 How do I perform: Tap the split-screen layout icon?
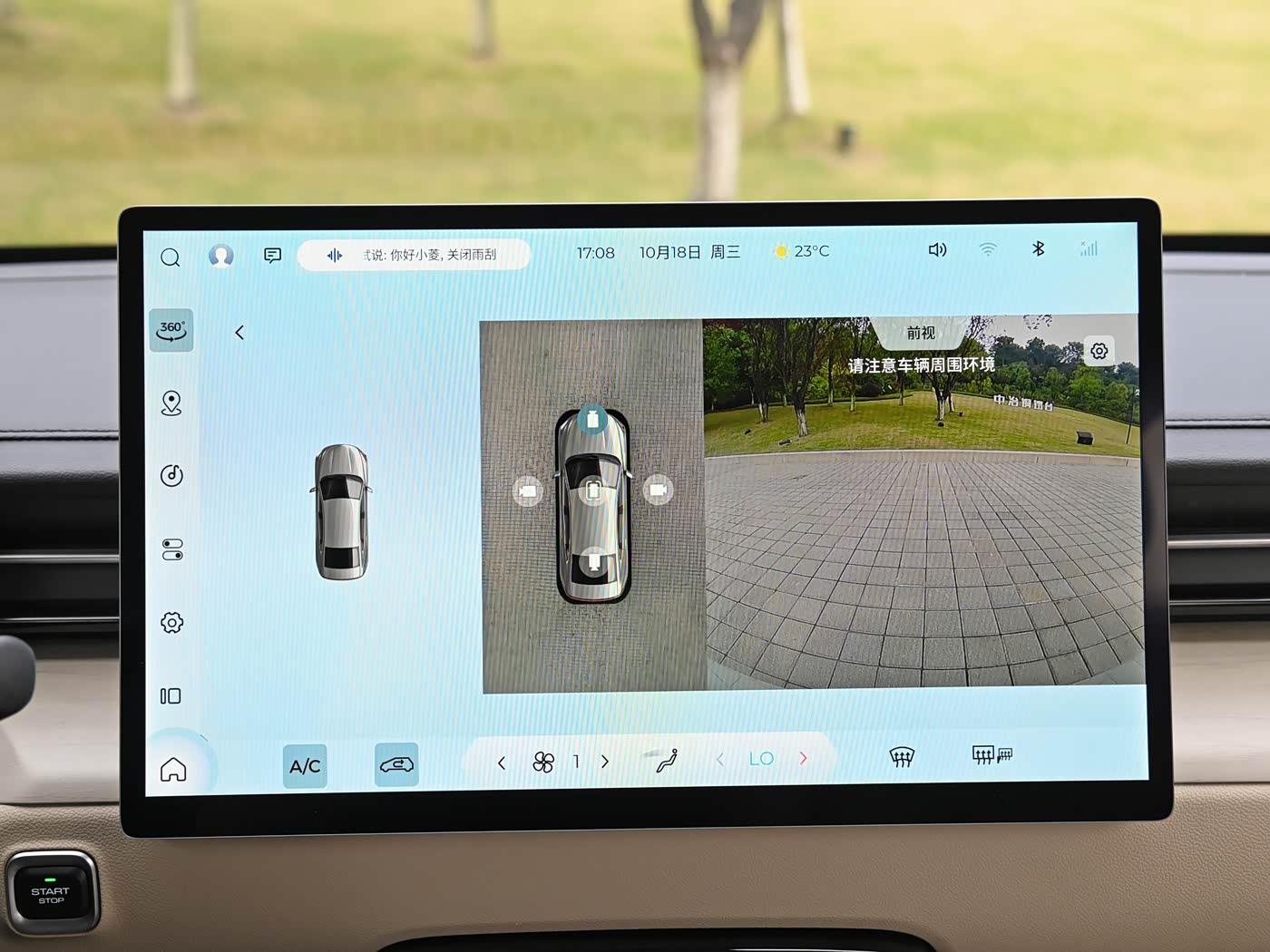point(171,696)
